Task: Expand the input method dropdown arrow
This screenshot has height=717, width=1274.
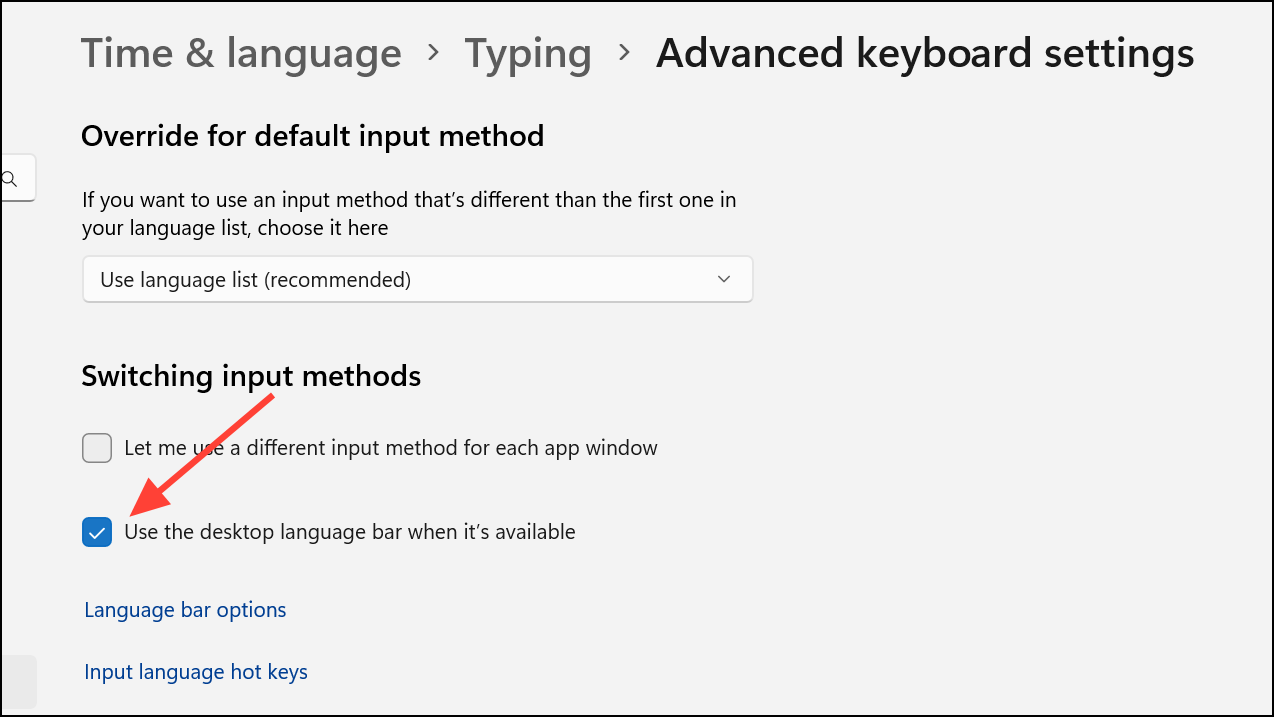Action: point(724,280)
